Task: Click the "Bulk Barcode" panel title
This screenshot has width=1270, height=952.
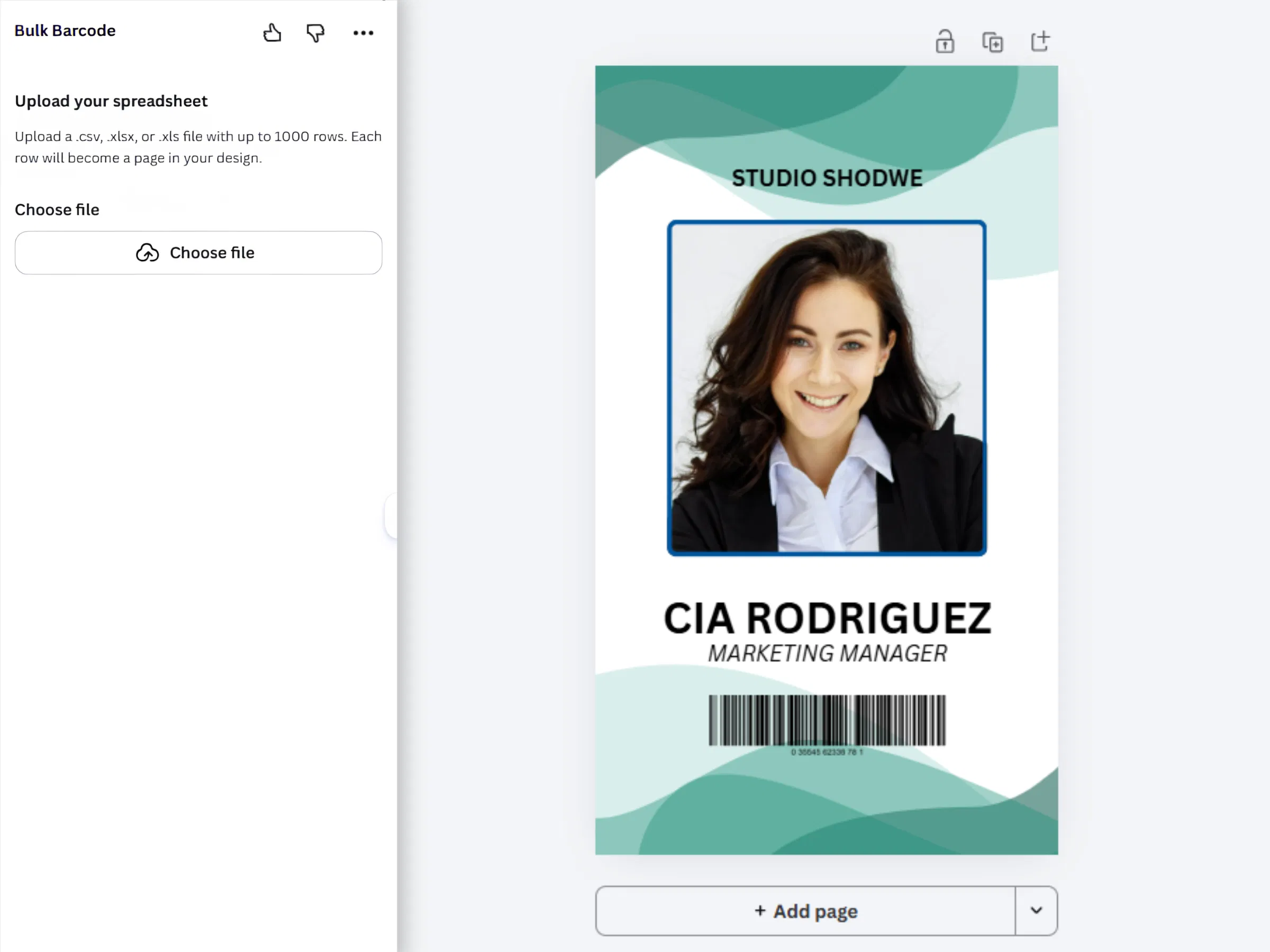Action: [x=65, y=31]
